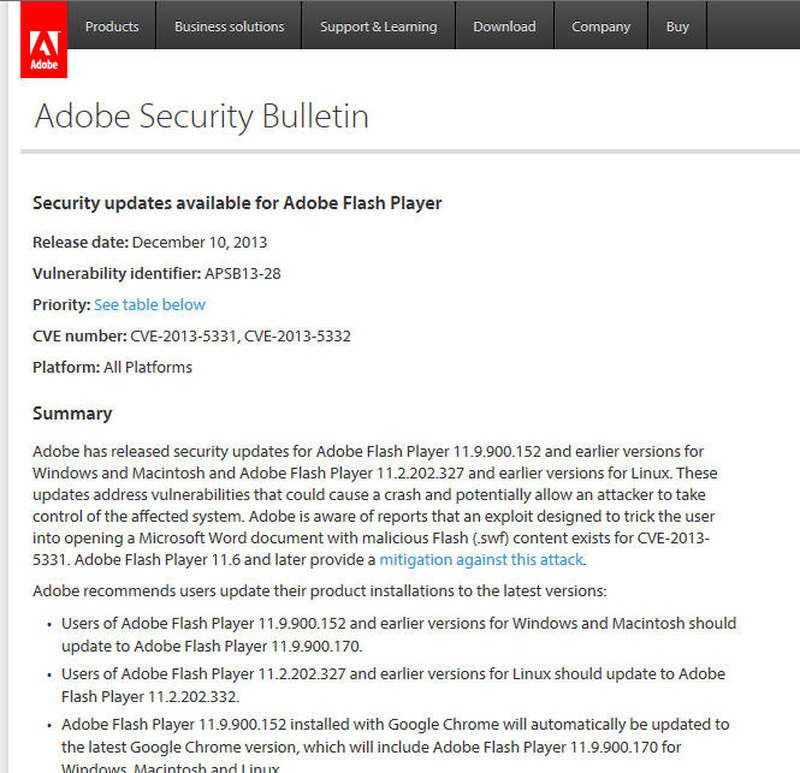Image resolution: width=800 pixels, height=773 pixels.
Task: Click the CVE-2013-5331 number in CVE row
Action: coord(182,336)
